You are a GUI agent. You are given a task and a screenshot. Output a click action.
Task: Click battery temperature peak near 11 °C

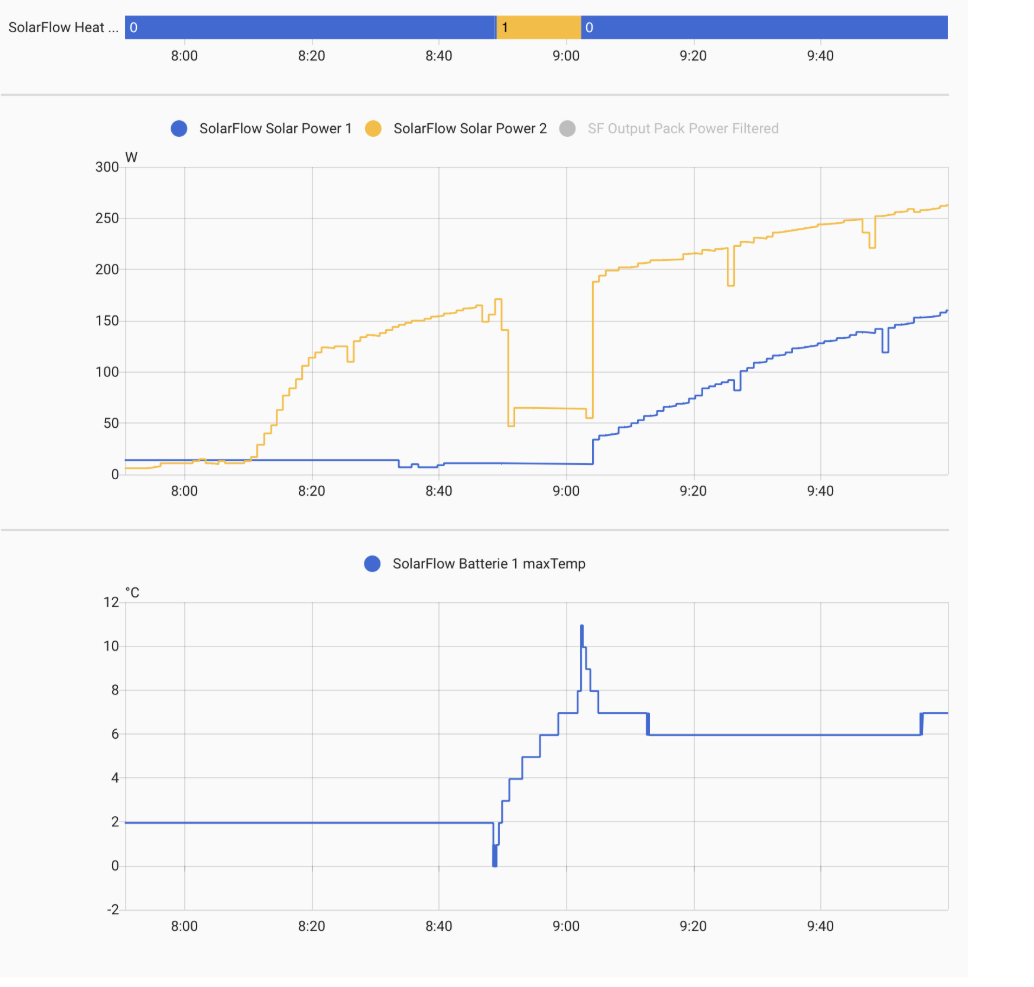tap(581, 627)
